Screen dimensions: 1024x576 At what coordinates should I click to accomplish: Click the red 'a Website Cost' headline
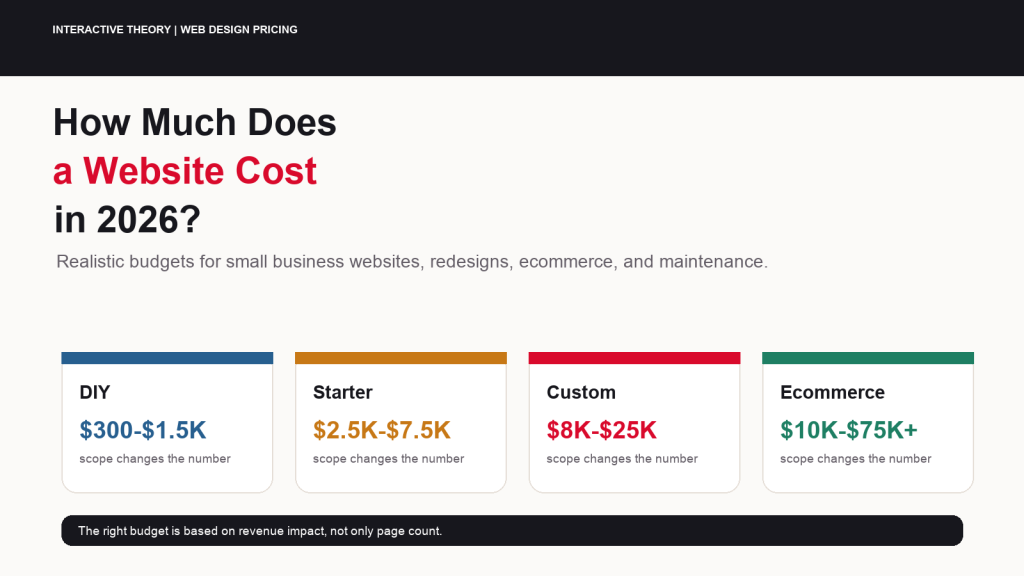[x=185, y=171]
